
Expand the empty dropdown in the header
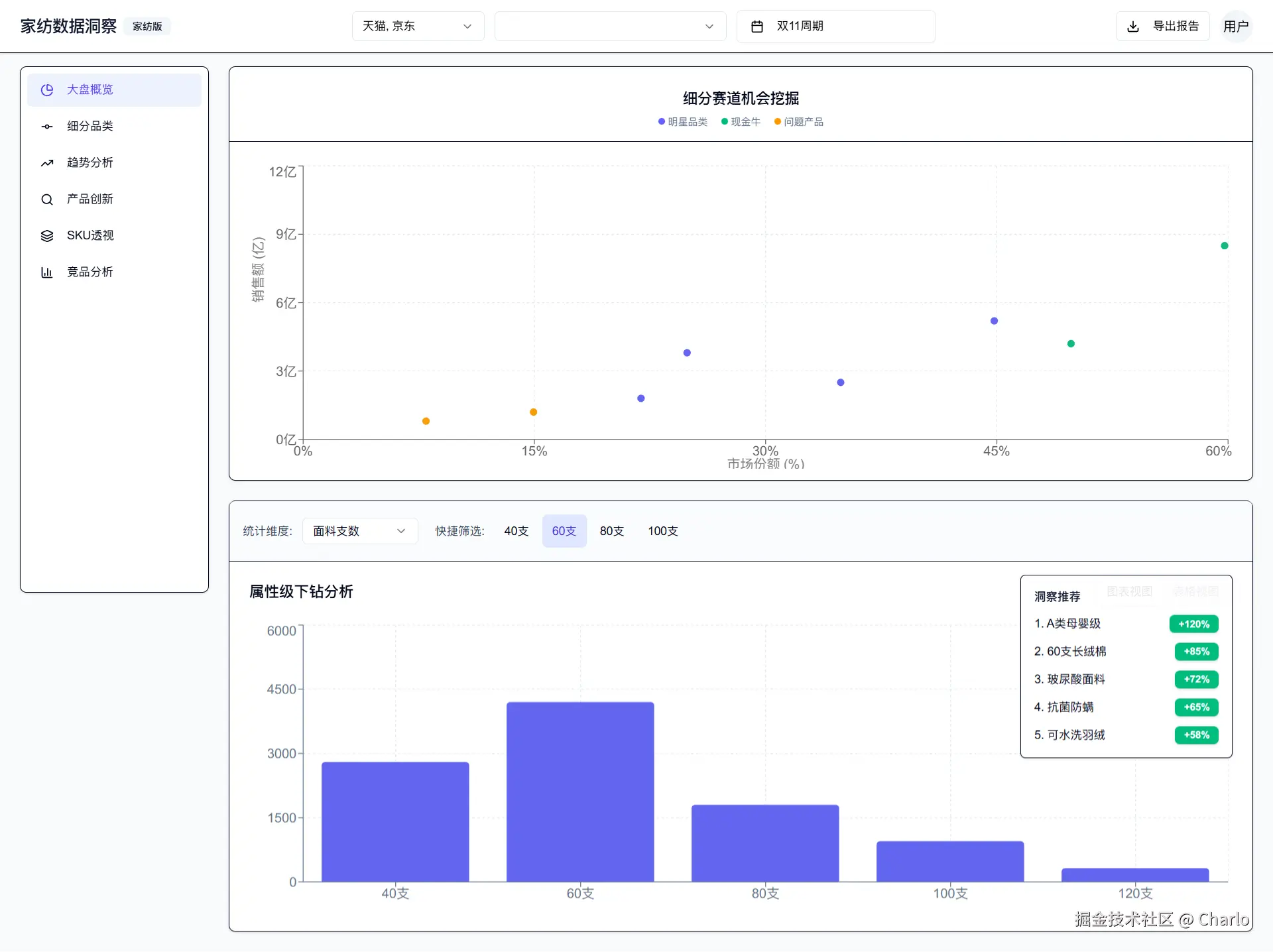610,27
